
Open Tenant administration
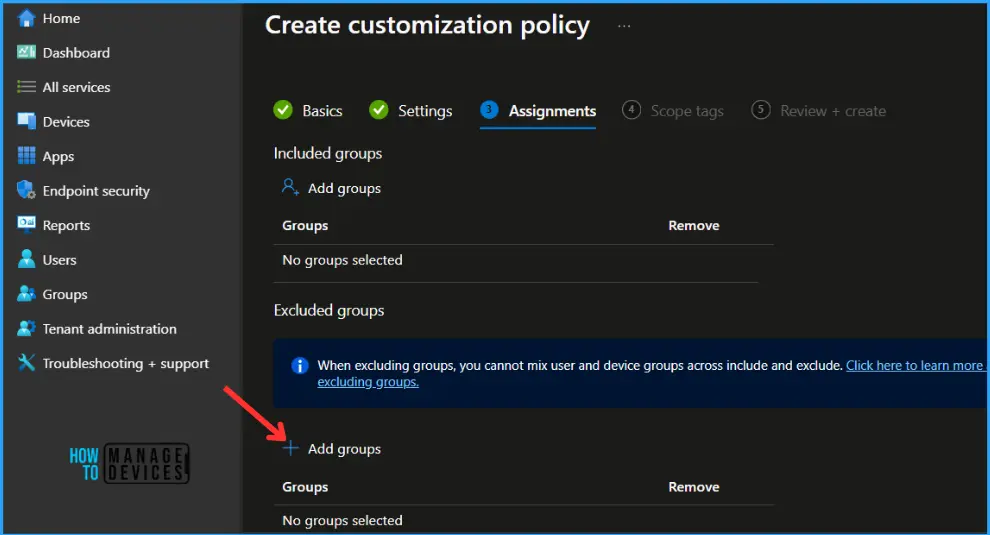pyautogui.click(x=109, y=328)
